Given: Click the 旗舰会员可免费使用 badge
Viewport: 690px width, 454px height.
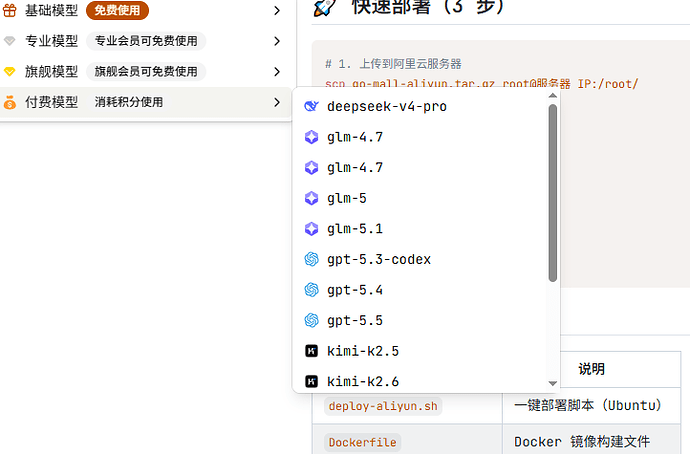Looking at the screenshot, I should 146,71.
